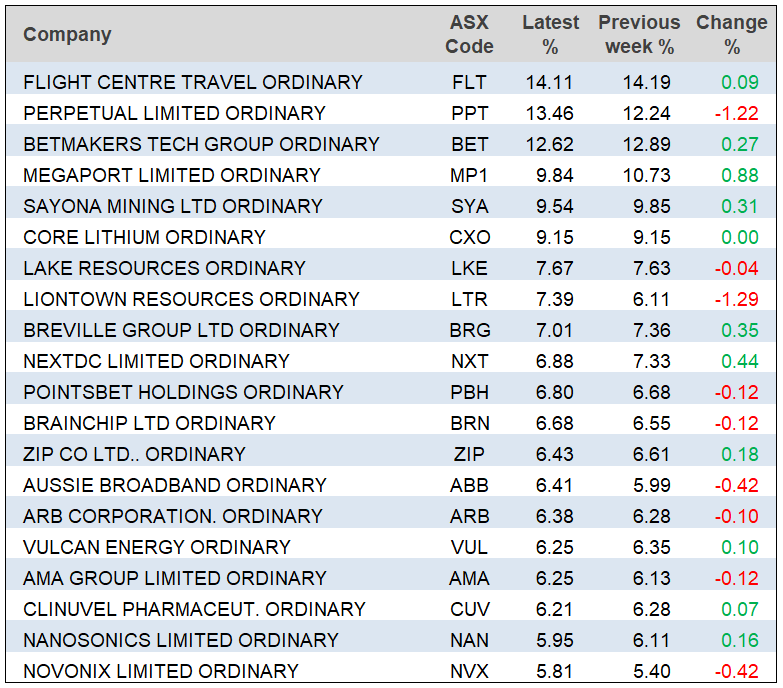Click the Previous week % column header
The height and width of the screenshot is (688, 783).
click(638, 35)
